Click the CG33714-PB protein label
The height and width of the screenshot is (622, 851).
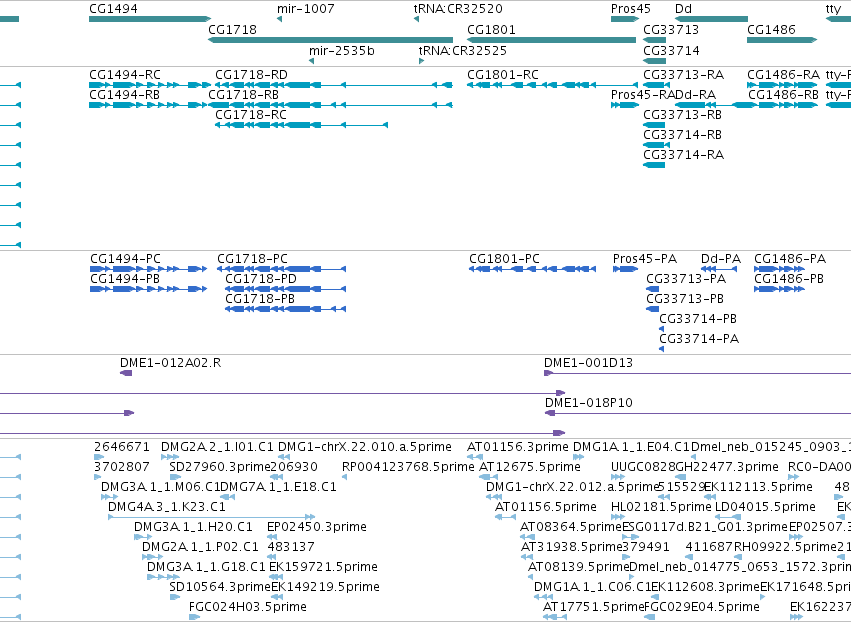pyautogui.click(x=698, y=319)
